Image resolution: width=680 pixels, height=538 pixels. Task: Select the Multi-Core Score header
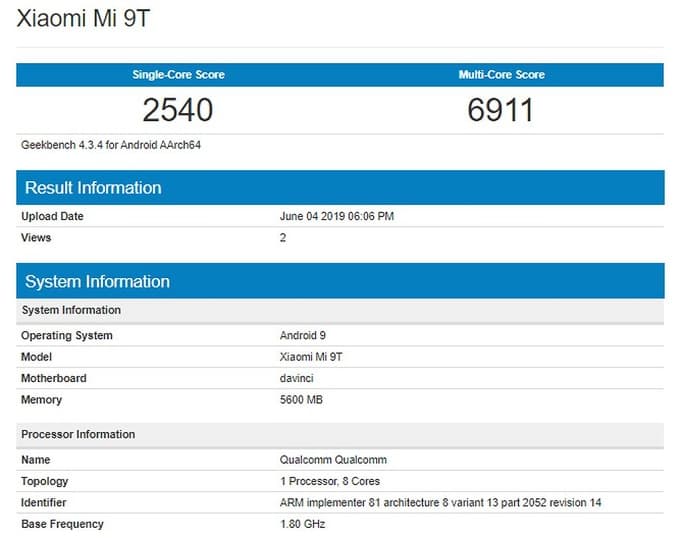pos(502,75)
